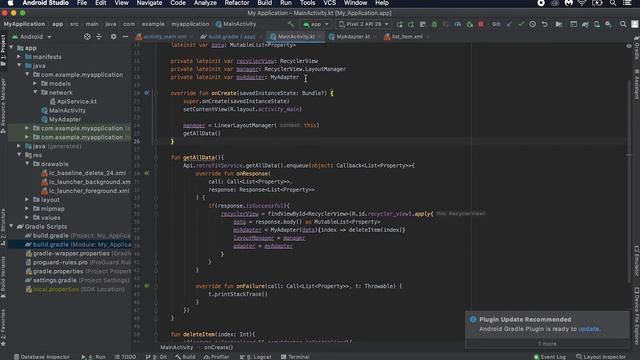Viewport: 640px width, 360px height.
Task: Expand the manifests folder
Action: click(19, 57)
